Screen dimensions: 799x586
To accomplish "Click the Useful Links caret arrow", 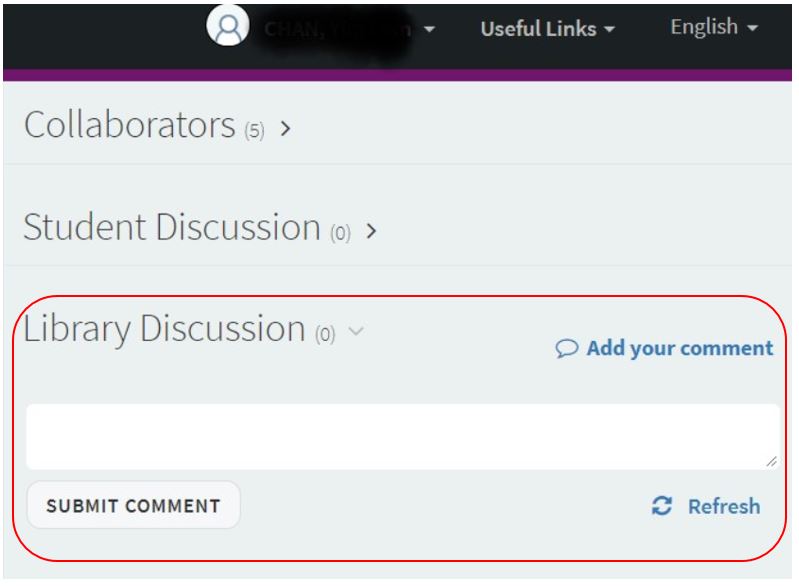I will point(609,30).
